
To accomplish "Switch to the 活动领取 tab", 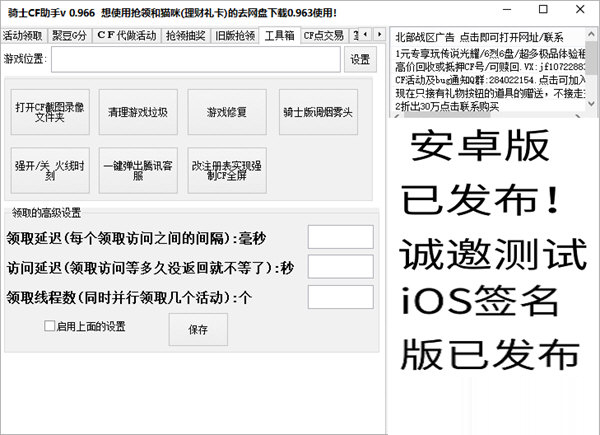I will point(23,36).
